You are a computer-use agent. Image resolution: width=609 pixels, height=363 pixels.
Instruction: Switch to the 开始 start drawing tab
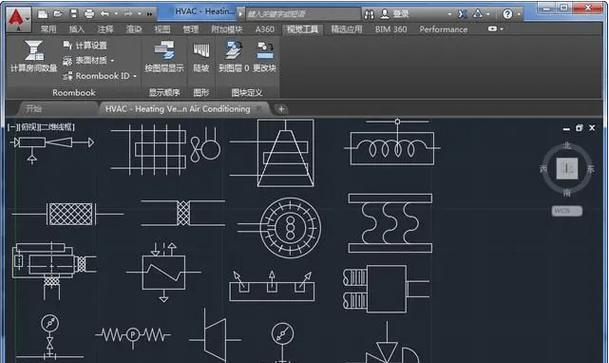click(x=33, y=109)
